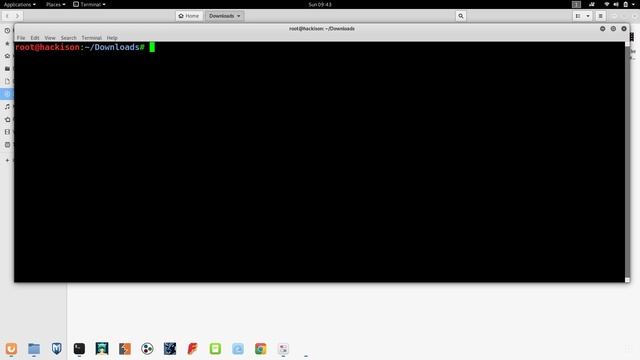Click the terminal vertical scrollbar
This screenshot has height=360, width=640.
(x=627, y=162)
